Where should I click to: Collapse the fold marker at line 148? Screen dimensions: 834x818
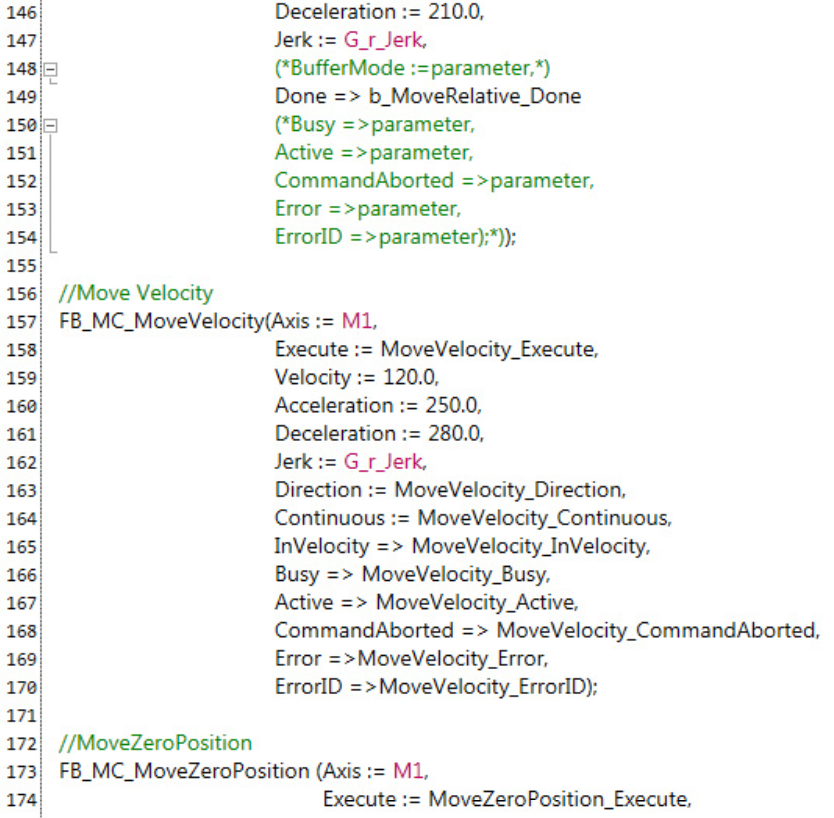(51, 70)
